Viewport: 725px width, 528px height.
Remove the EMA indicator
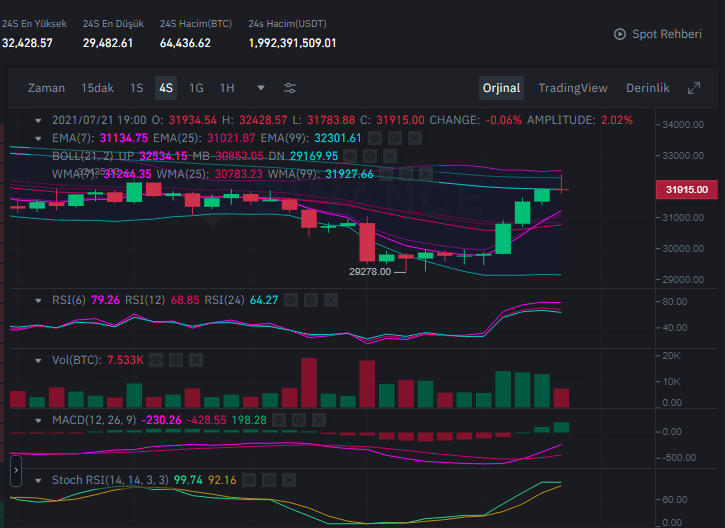pyautogui.click(x=415, y=138)
